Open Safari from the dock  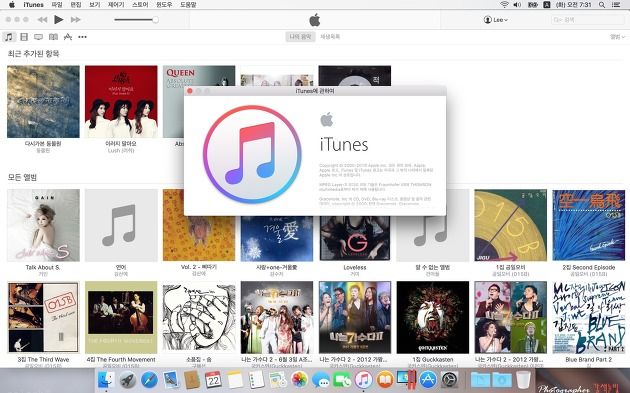click(x=149, y=379)
